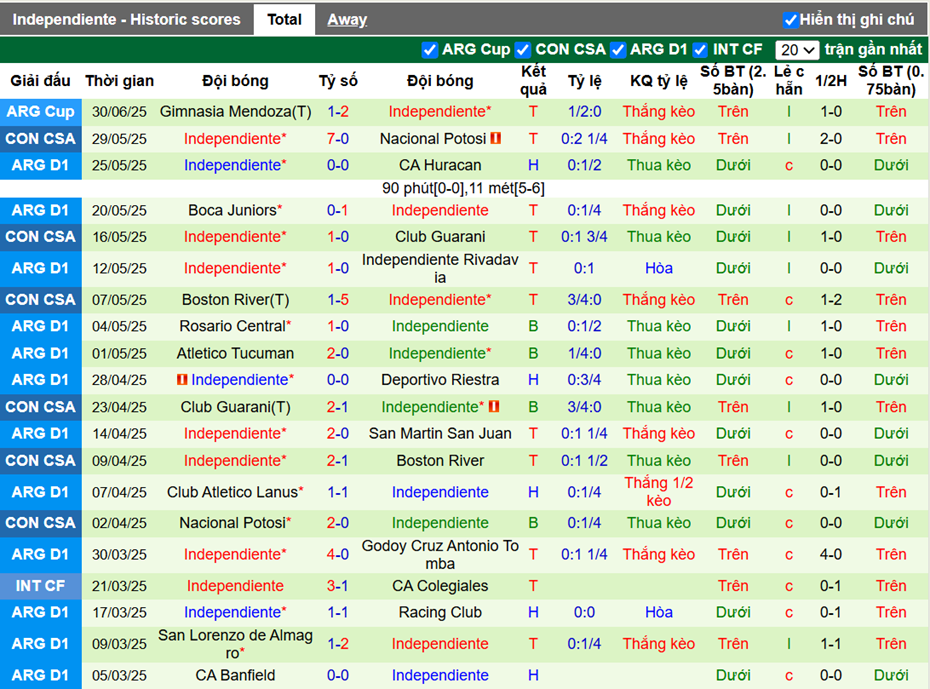
Task: Click Godoy Cruz Antonio Tomba team name
Action: click(x=440, y=554)
